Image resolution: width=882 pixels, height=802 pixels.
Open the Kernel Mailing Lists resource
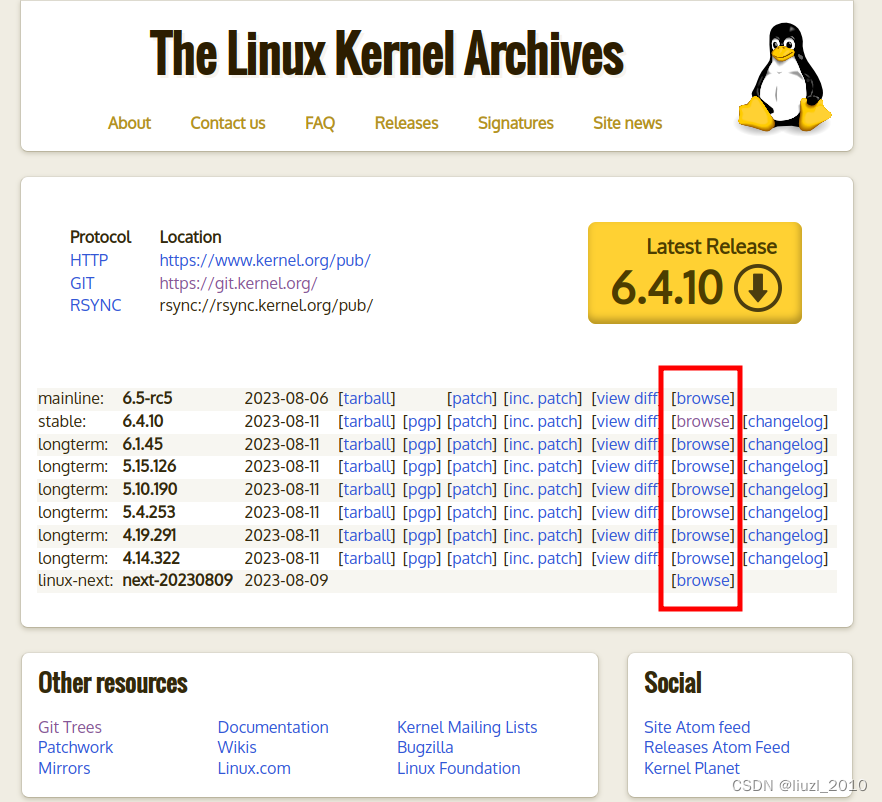pyautogui.click(x=467, y=727)
